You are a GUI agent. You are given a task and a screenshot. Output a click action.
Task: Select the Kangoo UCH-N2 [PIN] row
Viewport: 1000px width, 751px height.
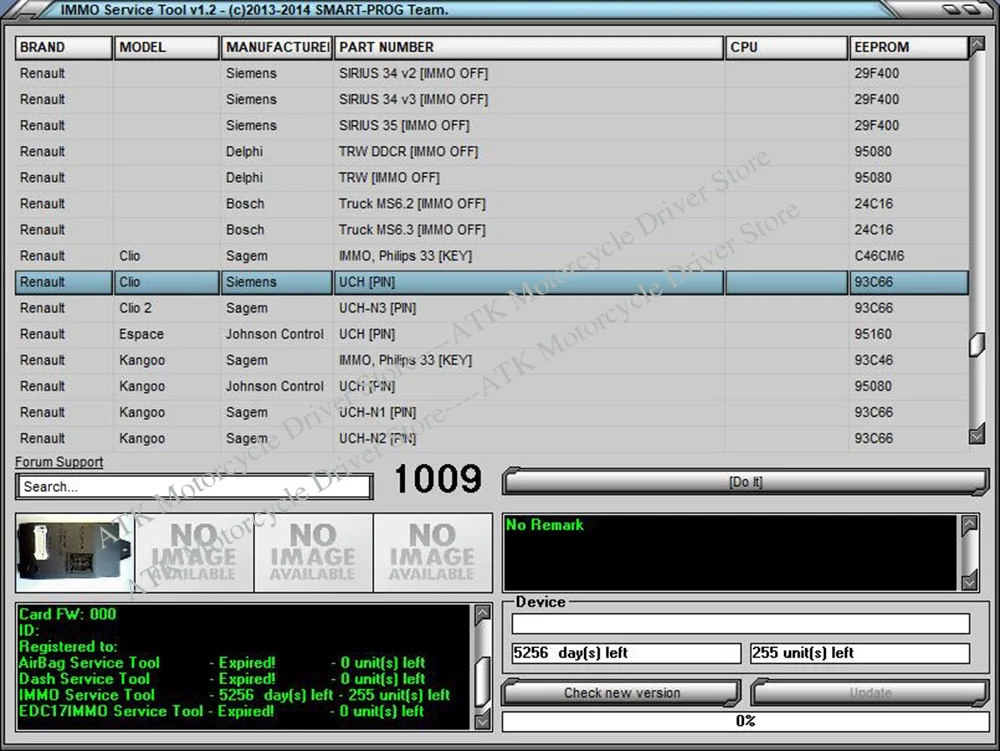[492, 439]
